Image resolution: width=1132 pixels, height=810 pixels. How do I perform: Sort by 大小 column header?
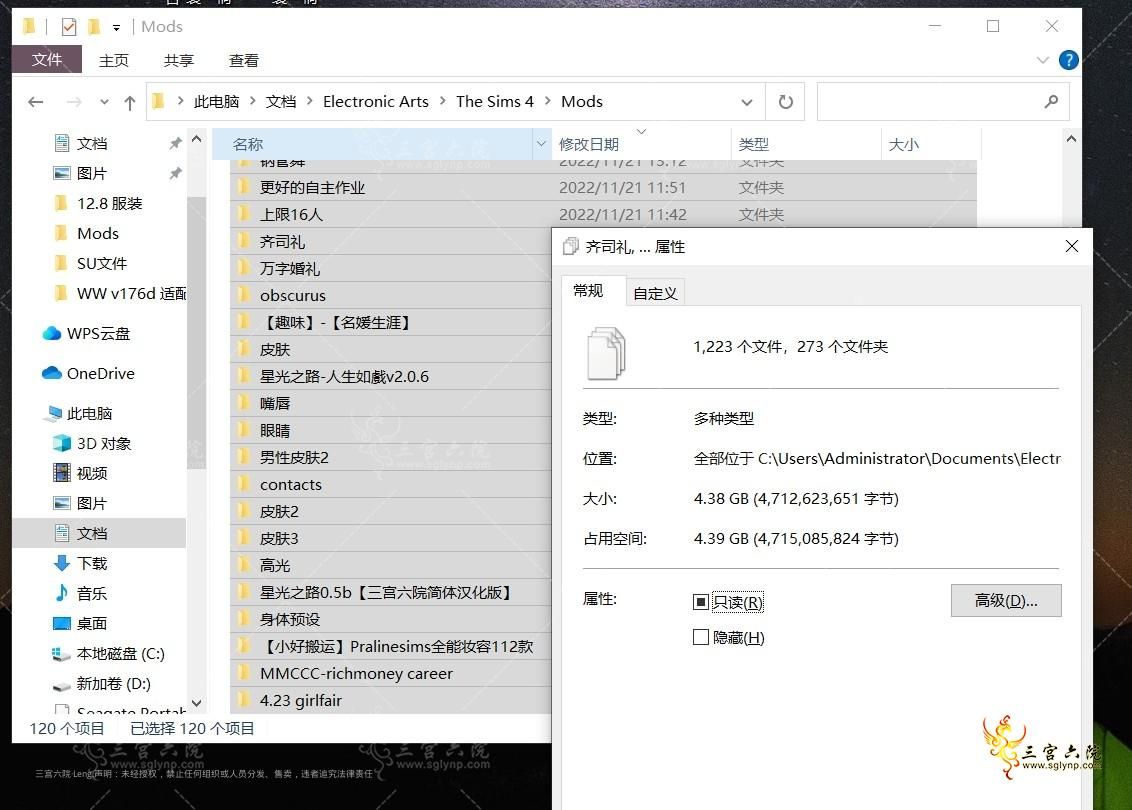931,144
